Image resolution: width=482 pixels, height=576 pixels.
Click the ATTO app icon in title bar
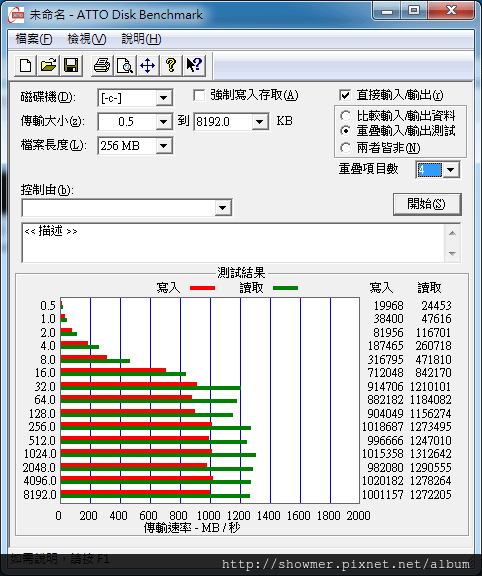click(17, 15)
